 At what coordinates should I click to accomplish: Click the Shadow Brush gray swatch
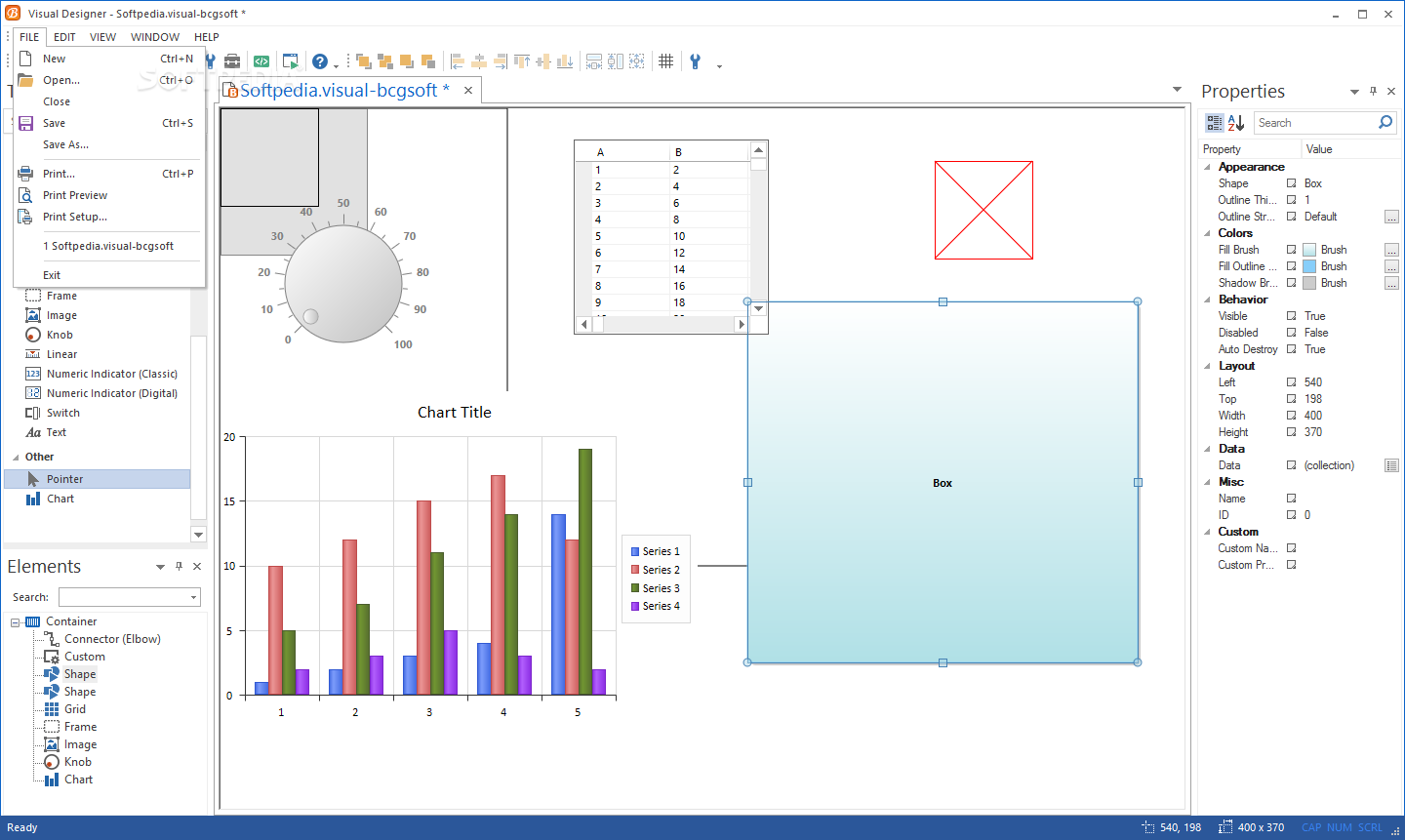[x=1309, y=283]
